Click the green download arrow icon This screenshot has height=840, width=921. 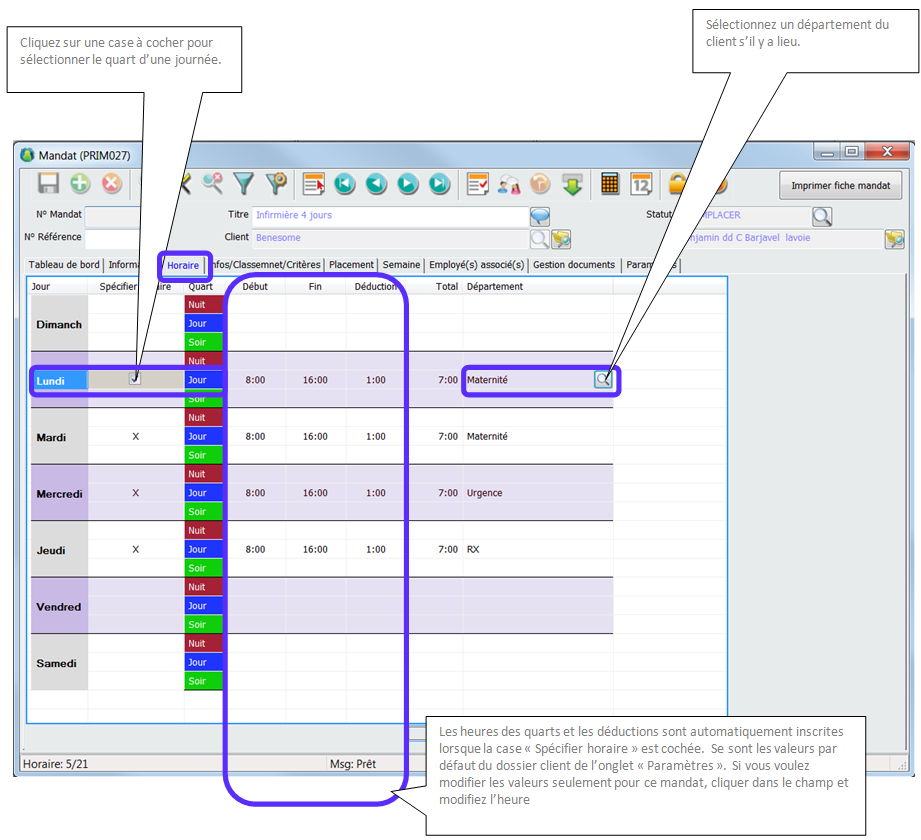click(x=572, y=184)
